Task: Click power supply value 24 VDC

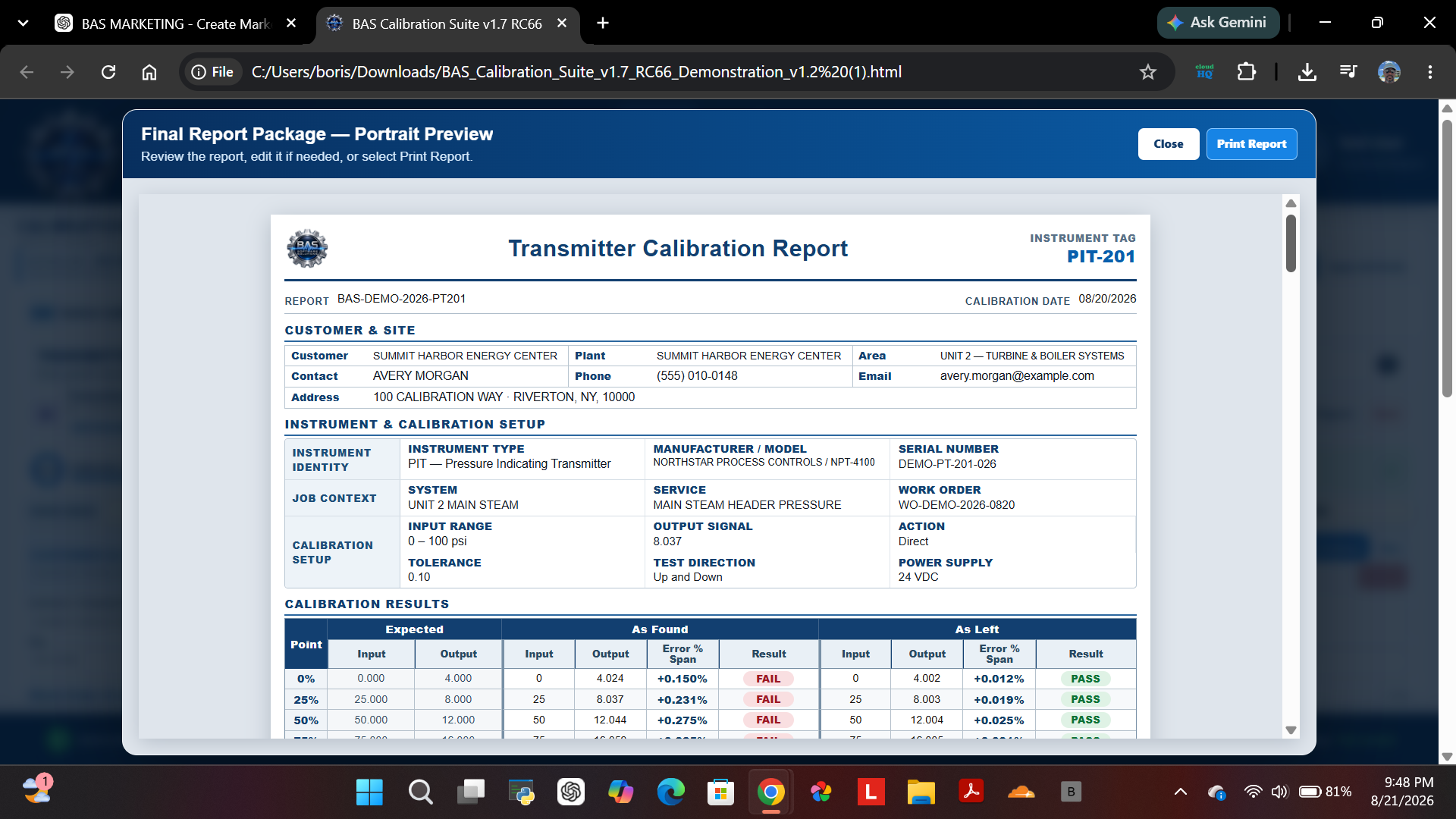Action: 918,577
